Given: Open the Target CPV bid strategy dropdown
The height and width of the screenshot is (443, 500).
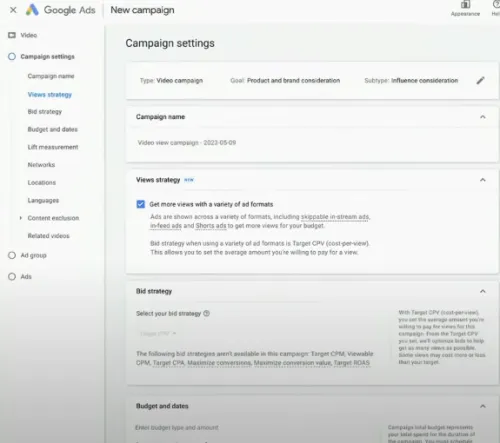Looking at the screenshot, I should coord(158,333).
